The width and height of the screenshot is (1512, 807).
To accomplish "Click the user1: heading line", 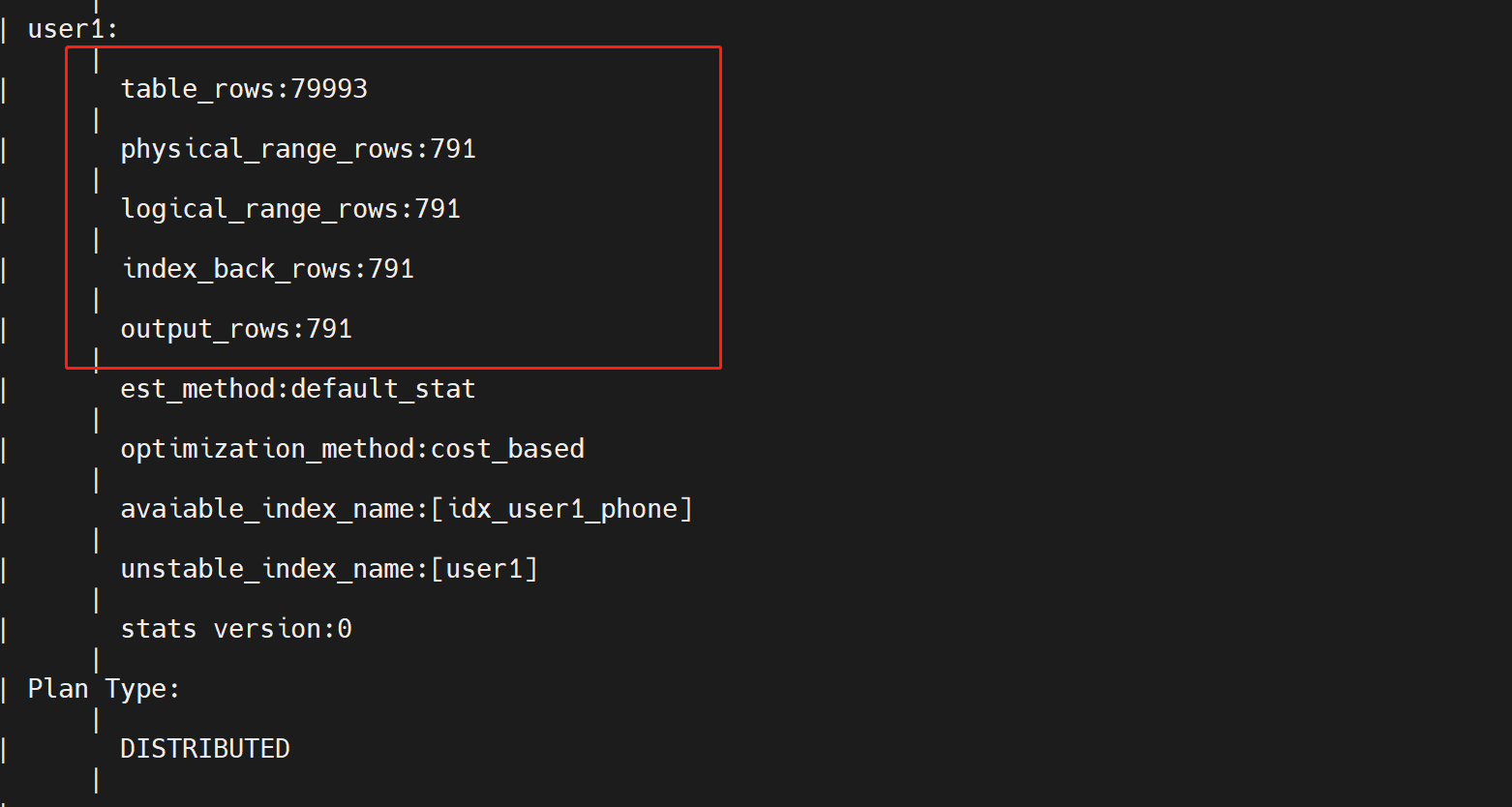I will click(x=73, y=29).
